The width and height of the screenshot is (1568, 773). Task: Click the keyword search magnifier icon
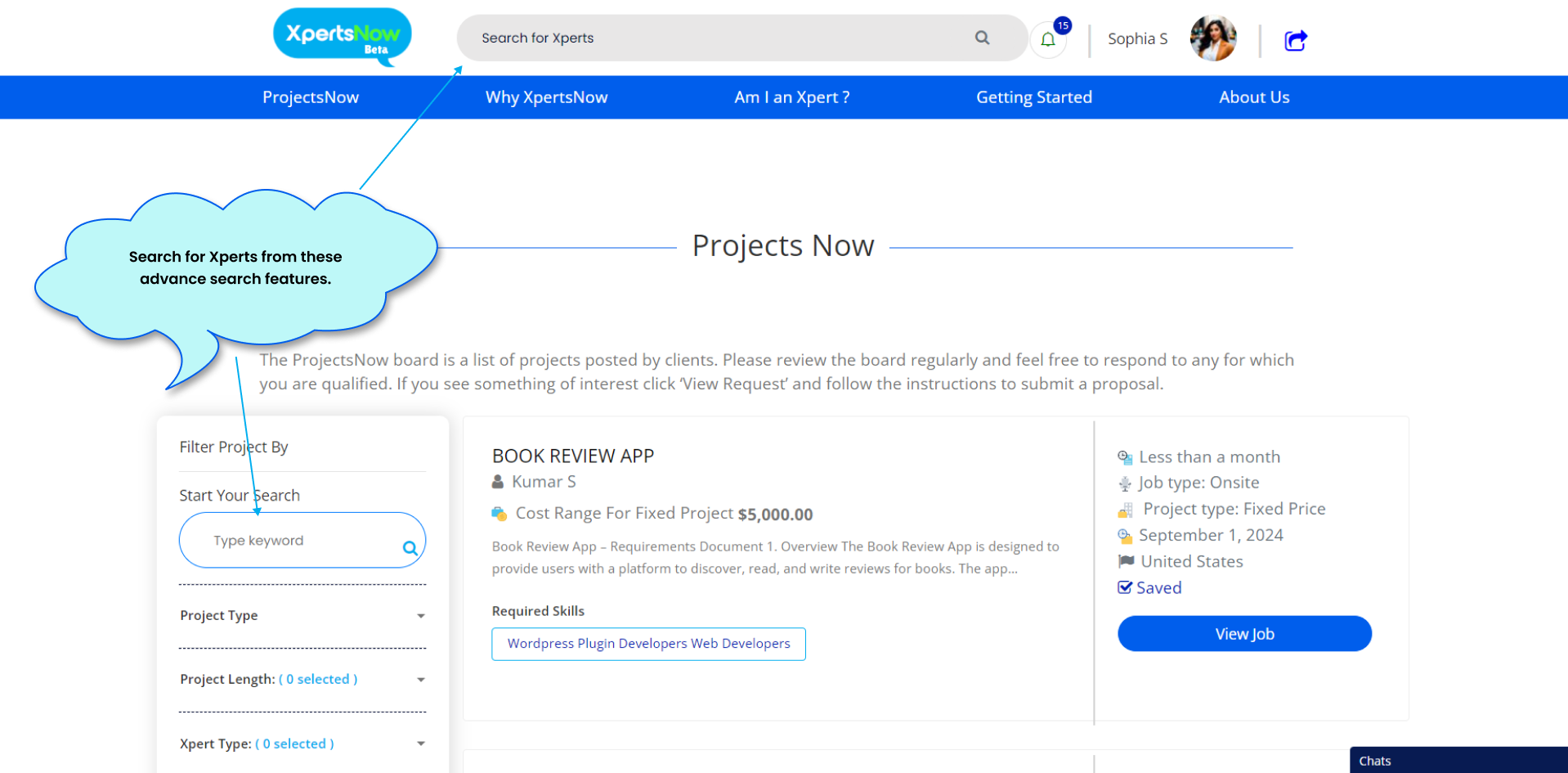(410, 548)
